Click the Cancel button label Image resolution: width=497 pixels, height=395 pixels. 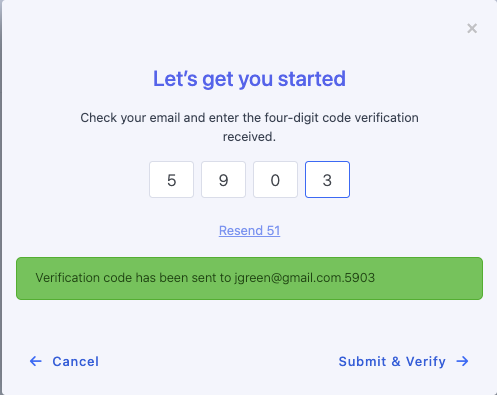click(76, 361)
